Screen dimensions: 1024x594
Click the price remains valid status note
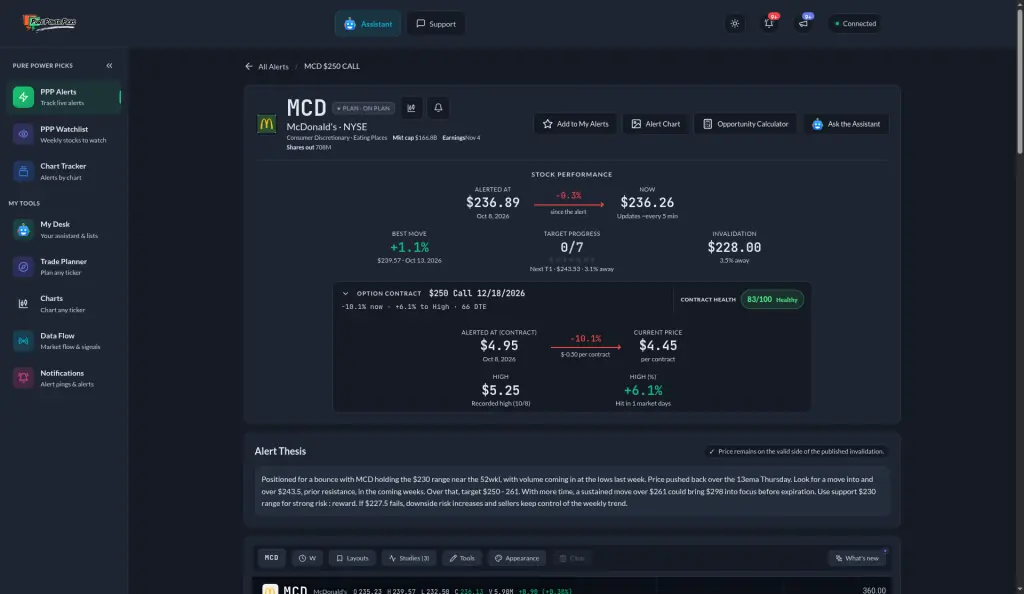point(796,451)
